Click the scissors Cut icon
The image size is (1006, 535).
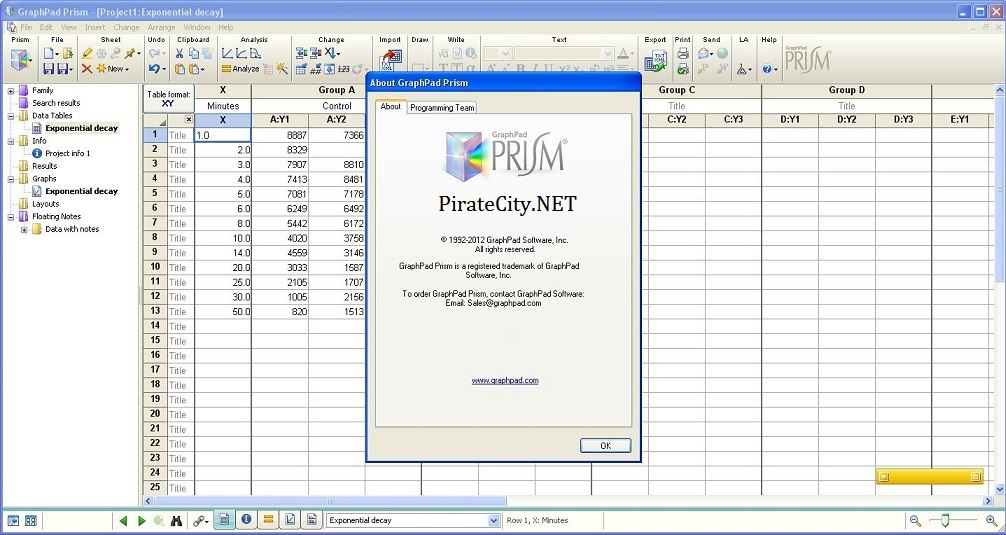click(x=180, y=54)
